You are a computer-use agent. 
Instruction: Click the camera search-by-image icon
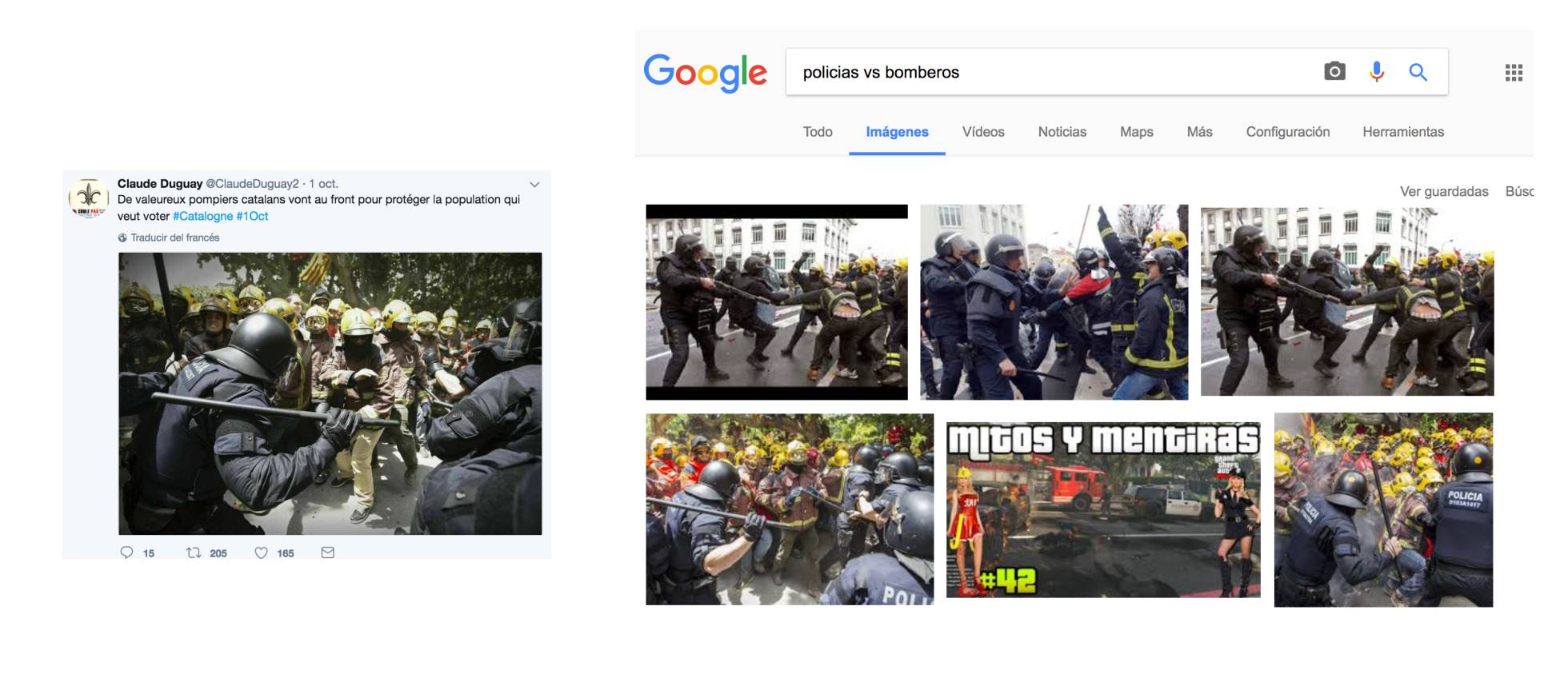click(1334, 72)
